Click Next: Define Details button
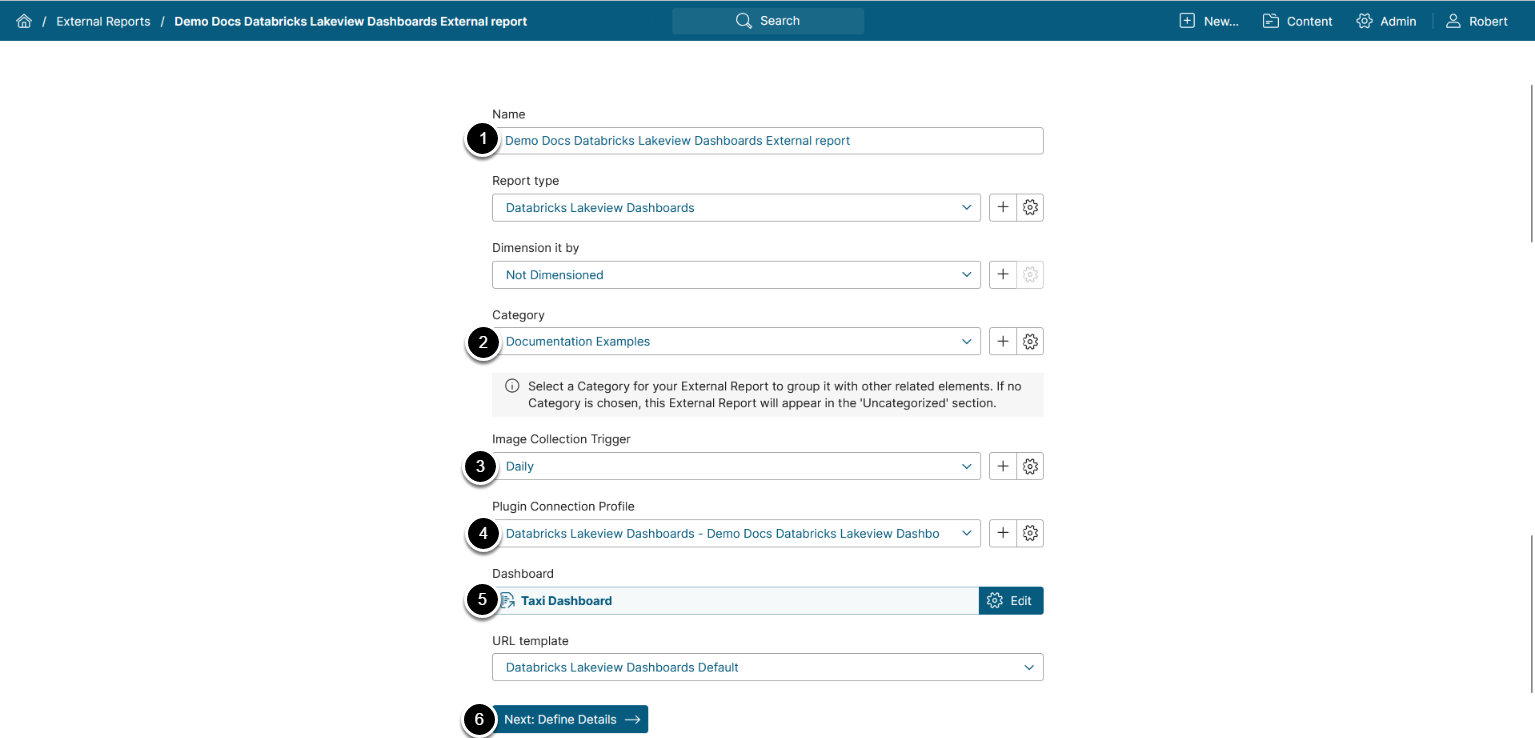 click(571, 719)
